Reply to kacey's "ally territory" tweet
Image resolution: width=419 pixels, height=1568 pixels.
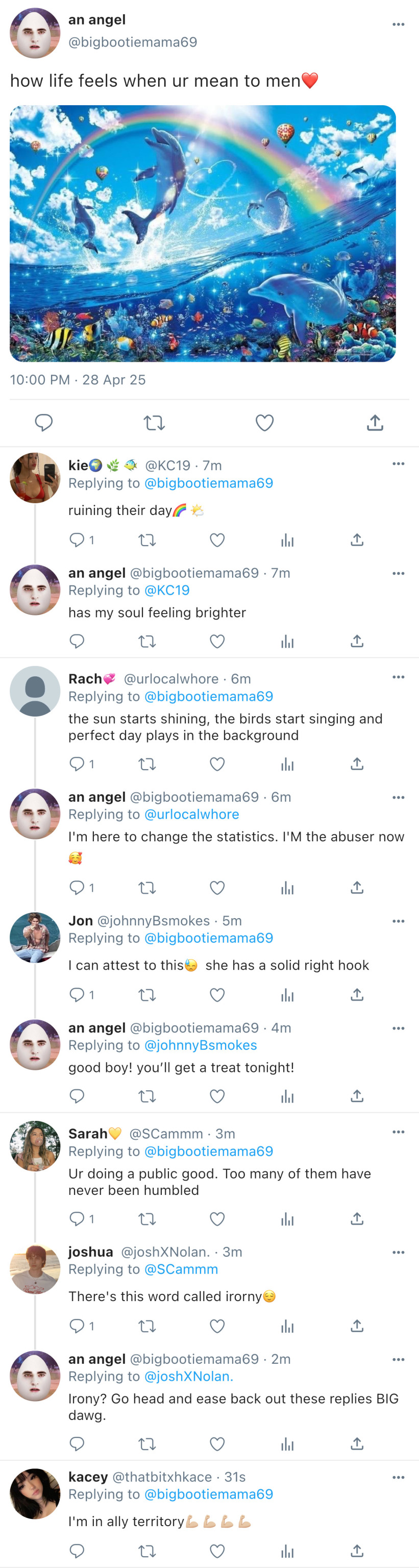click(78, 1550)
